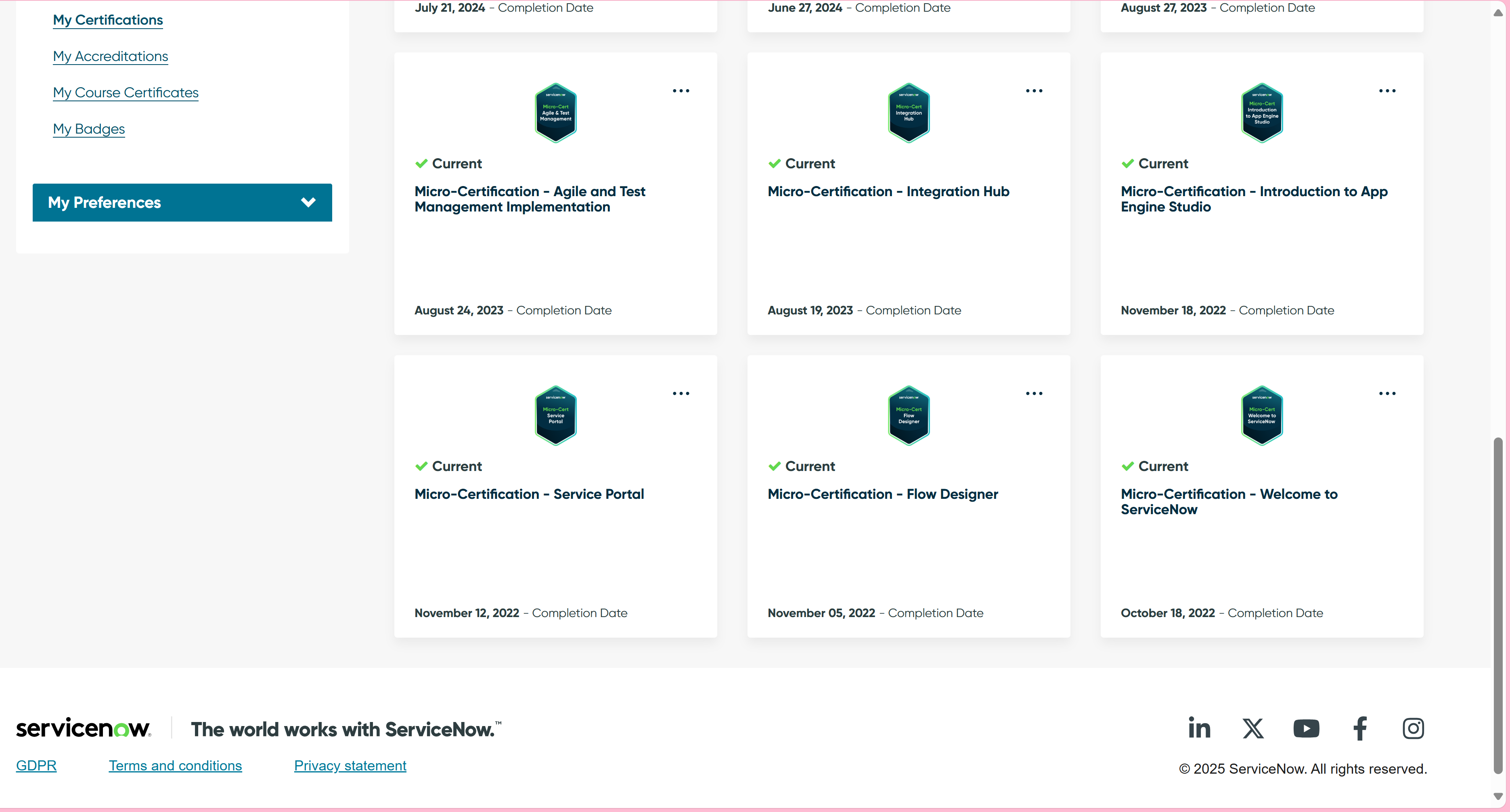This screenshot has height=812, width=1510.
Task: Open the Privacy statement link
Action: (350, 765)
